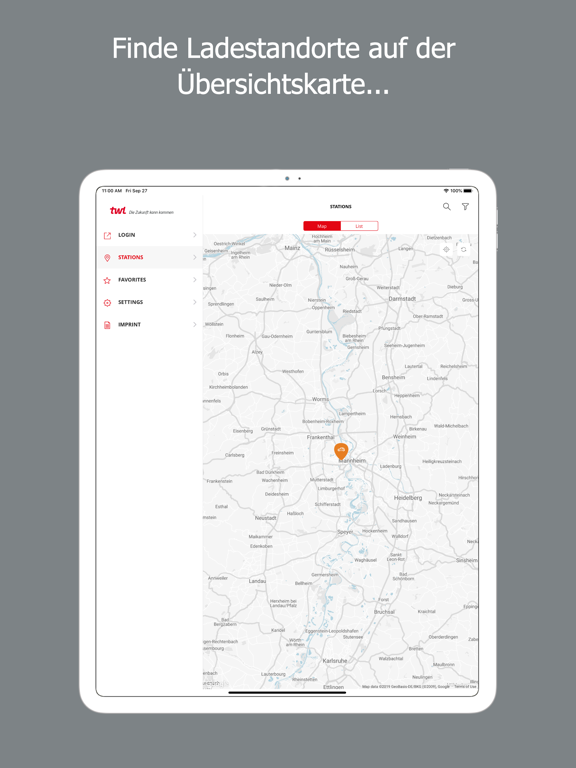Image resolution: width=576 pixels, height=768 pixels.
Task: Switch to the Map view tab
Action: [322, 226]
